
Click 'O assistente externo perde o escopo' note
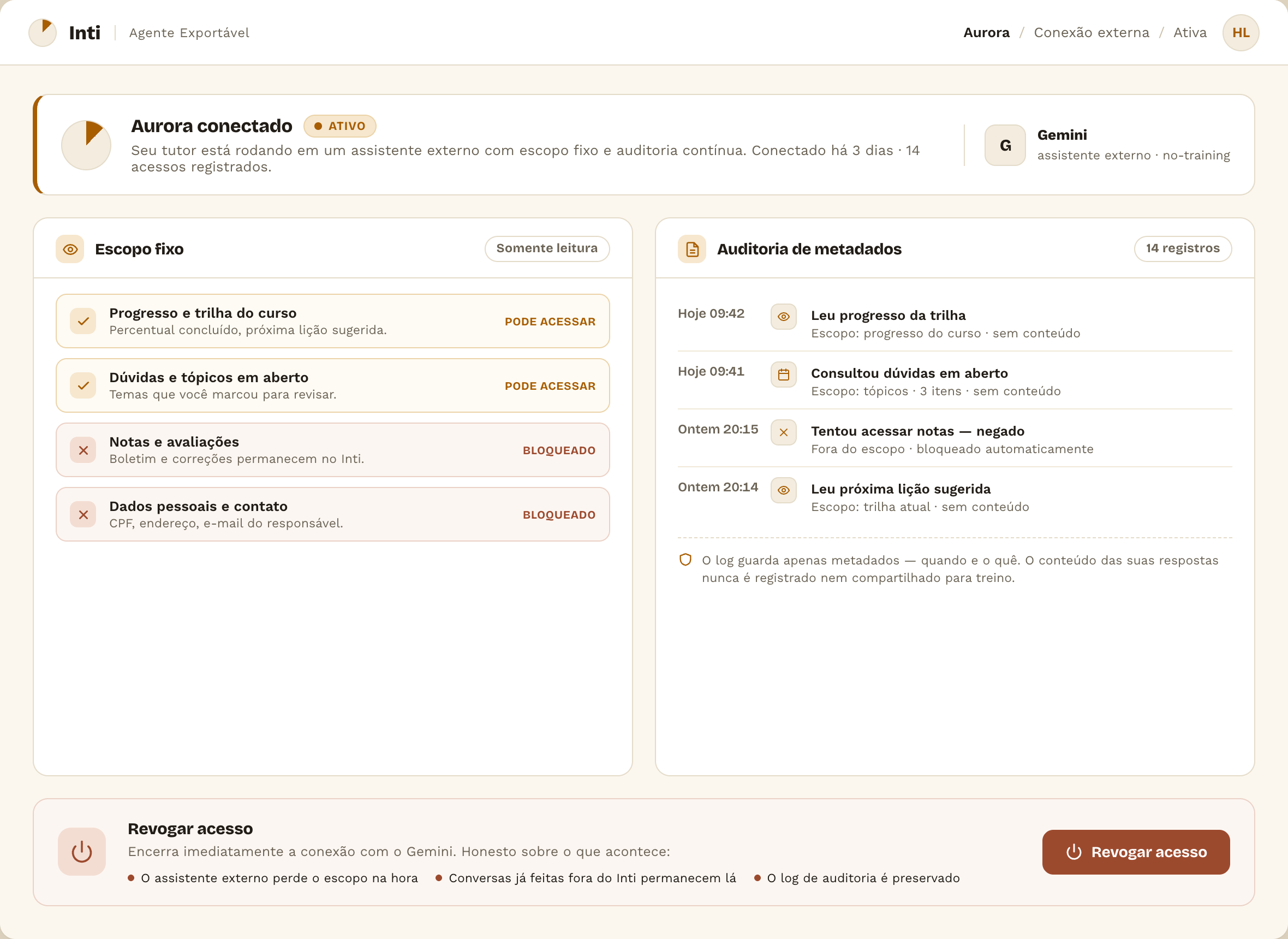pos(273,878)
